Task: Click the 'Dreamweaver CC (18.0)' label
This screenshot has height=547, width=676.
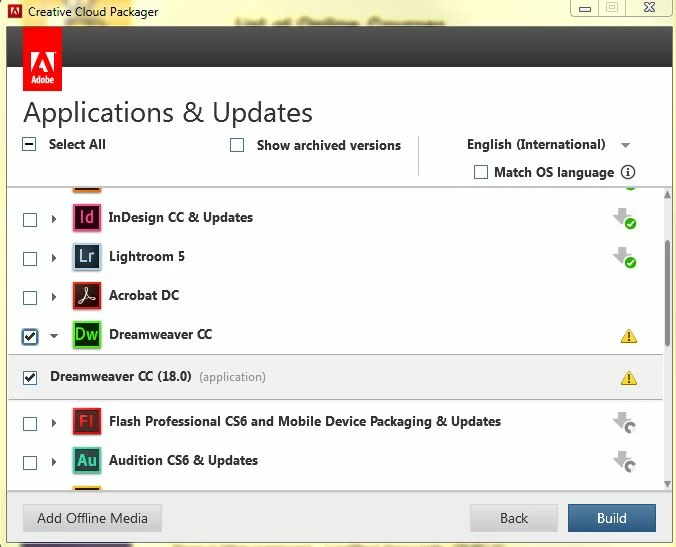Action: tap(121, 376)
